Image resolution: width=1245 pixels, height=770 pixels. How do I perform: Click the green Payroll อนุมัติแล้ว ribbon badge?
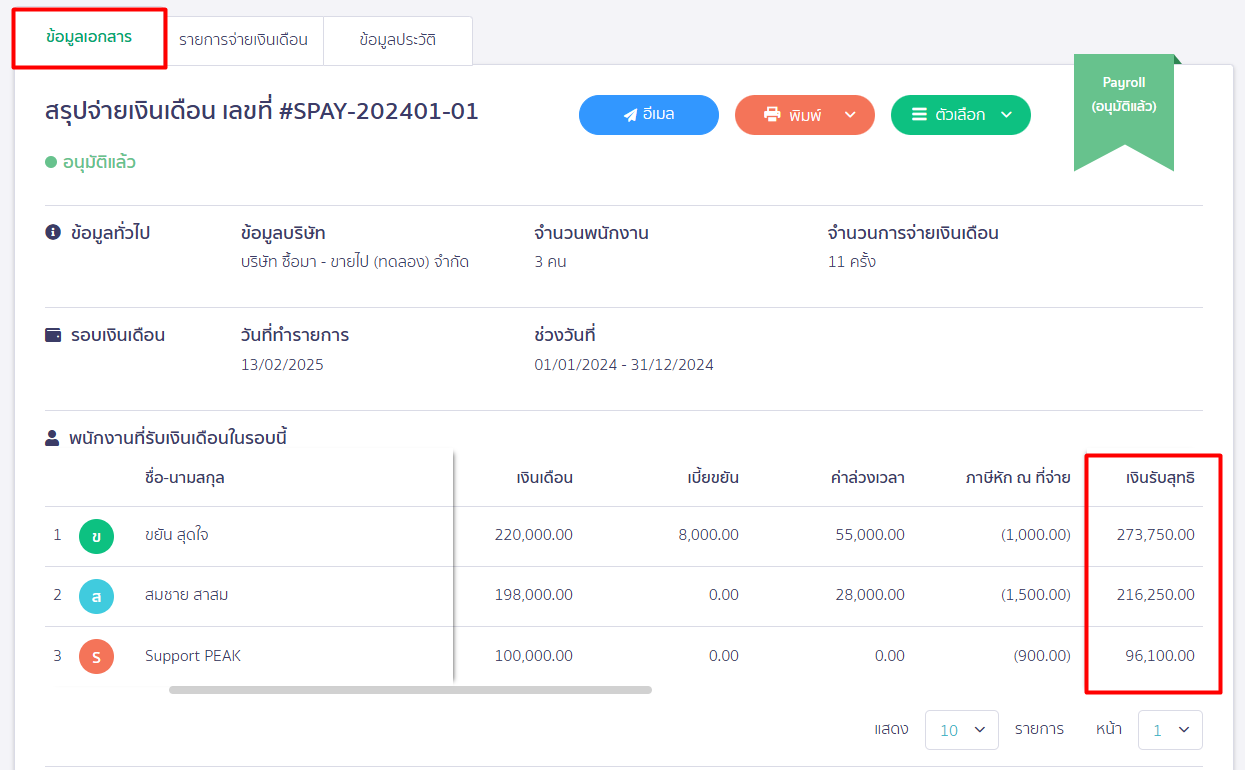(x=1124, y=95)
